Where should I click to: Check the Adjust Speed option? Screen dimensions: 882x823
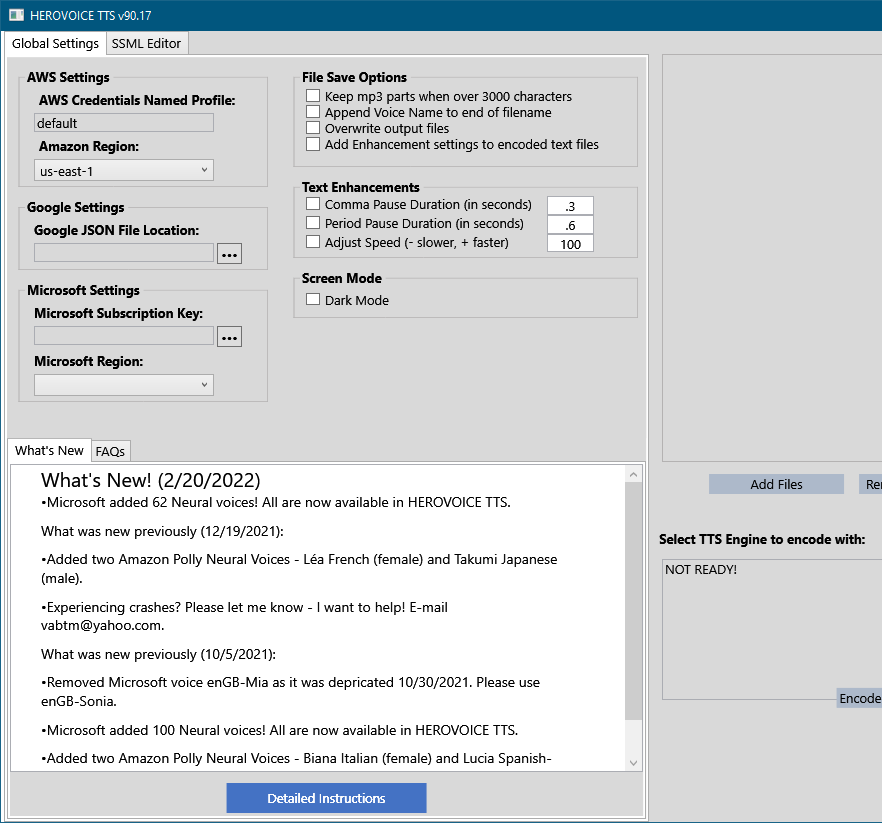click(x=313, y=242)
